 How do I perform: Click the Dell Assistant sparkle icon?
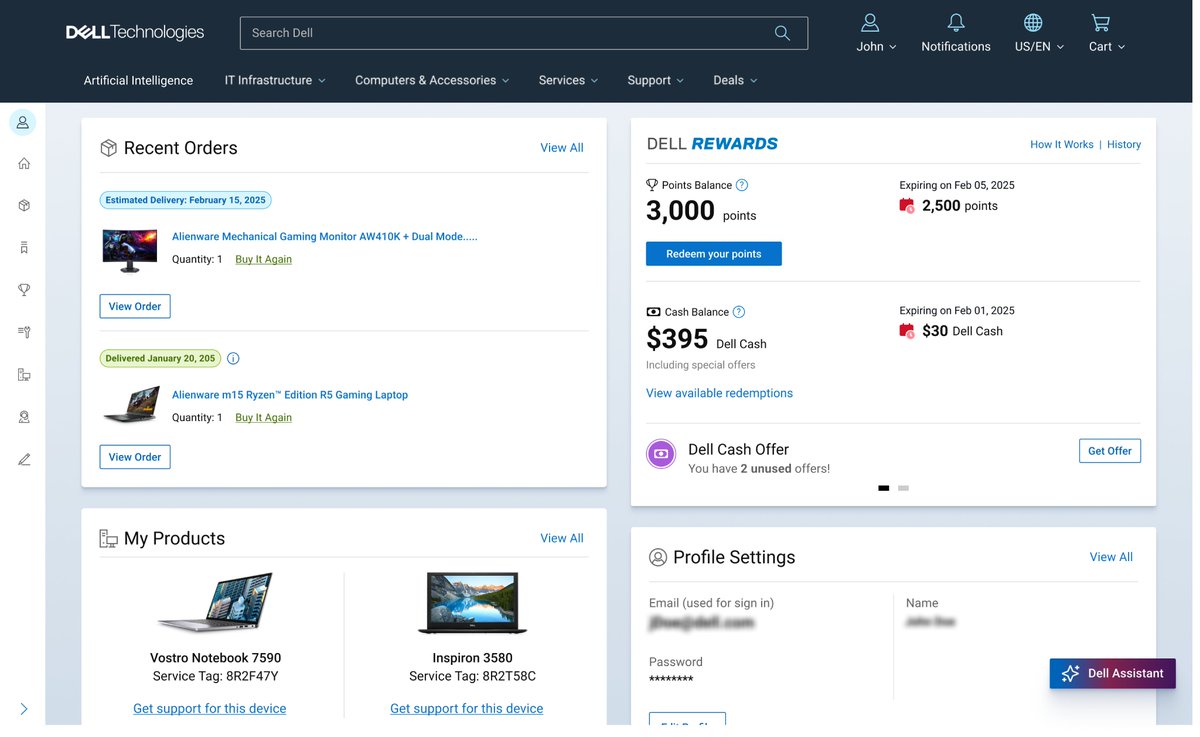click(x=1070, y=673)
